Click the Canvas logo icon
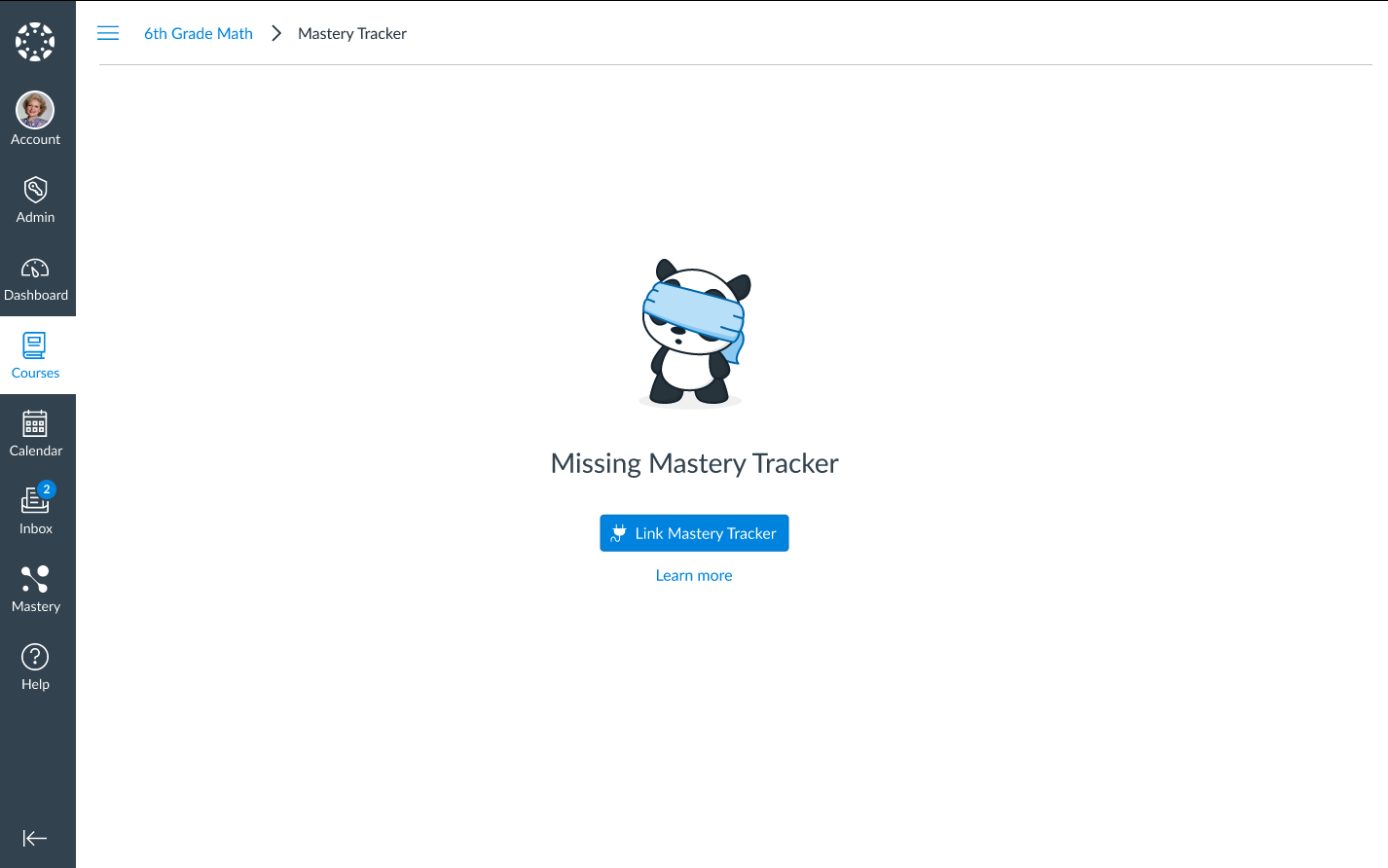Viewport: 1388px width, 868px height. pyautogui.click(x=35, y=42)
